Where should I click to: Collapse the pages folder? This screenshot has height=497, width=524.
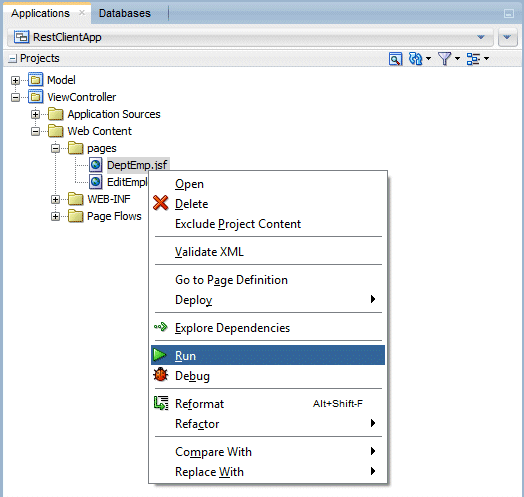[55, 148]
